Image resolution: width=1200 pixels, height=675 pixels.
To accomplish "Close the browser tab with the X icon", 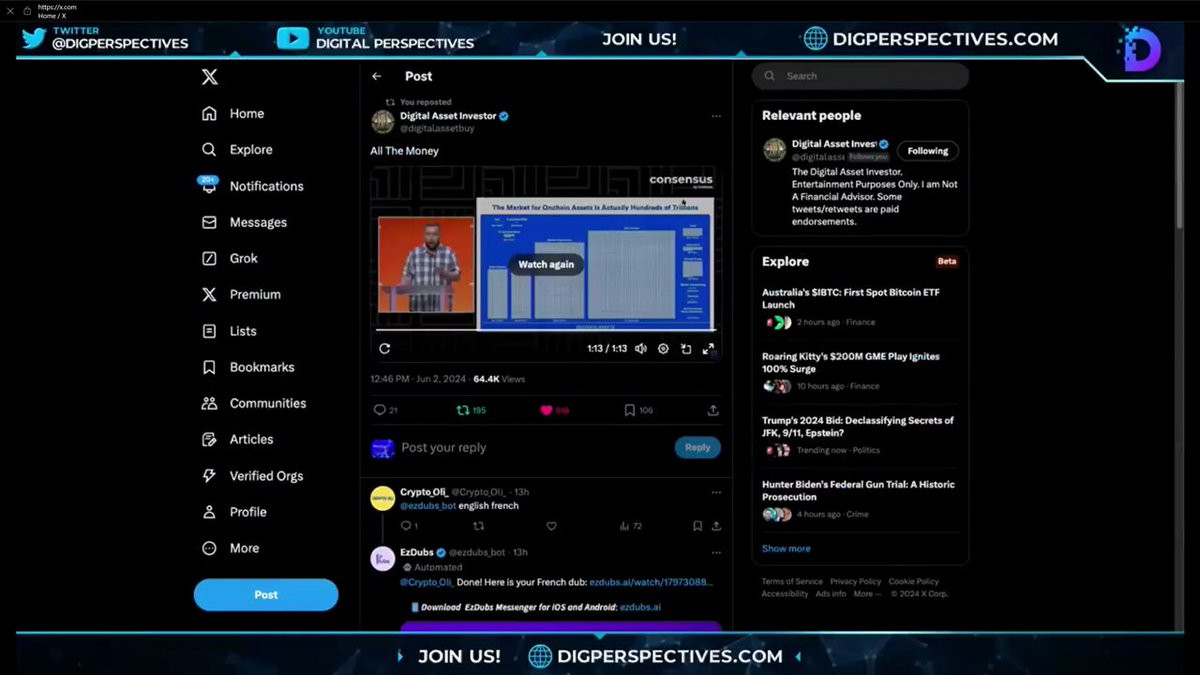I will coord(10,11).
